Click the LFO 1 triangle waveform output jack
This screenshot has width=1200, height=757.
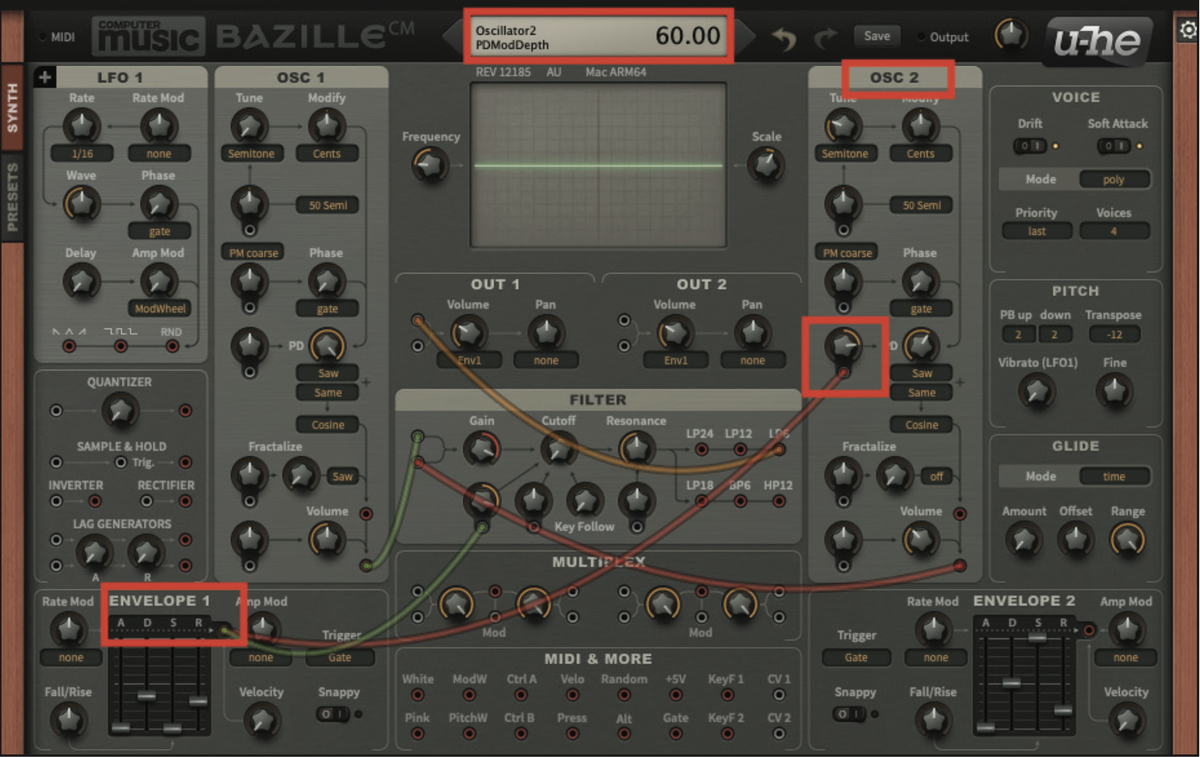coord(69,346)
